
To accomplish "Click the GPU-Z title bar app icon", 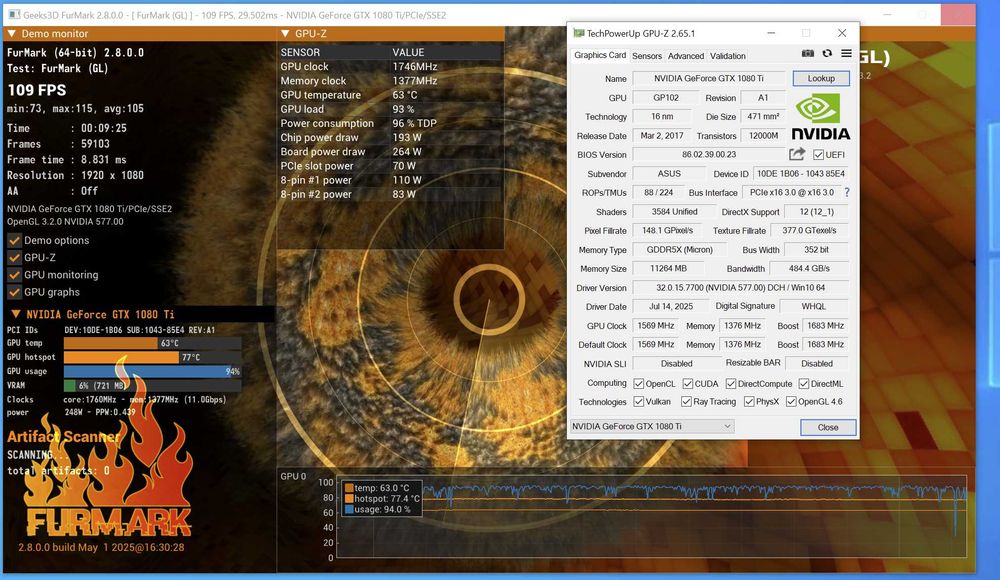I will point(578,33).
